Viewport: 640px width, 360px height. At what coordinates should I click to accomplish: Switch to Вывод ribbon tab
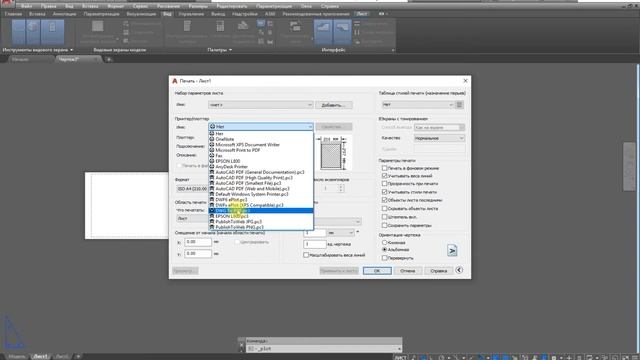[x=218, y=14]
